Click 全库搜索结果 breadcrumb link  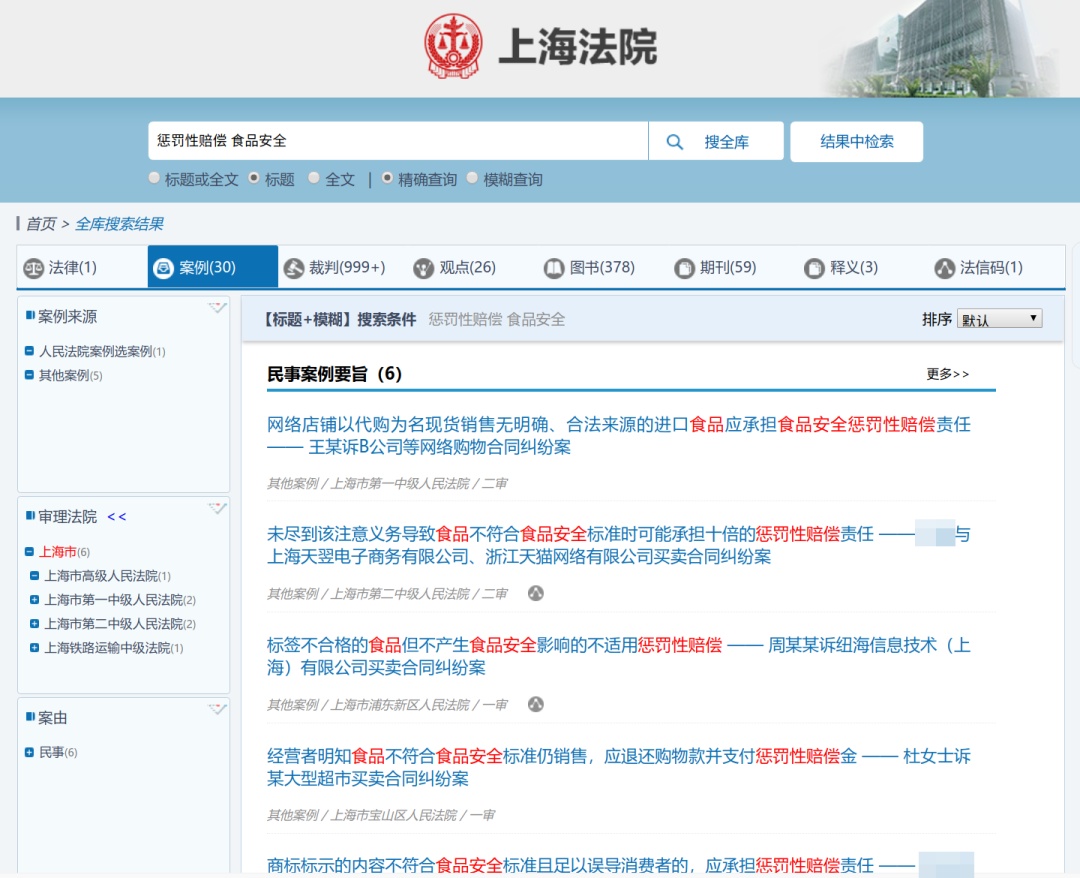pyautogui.click(x=119, y=224)
